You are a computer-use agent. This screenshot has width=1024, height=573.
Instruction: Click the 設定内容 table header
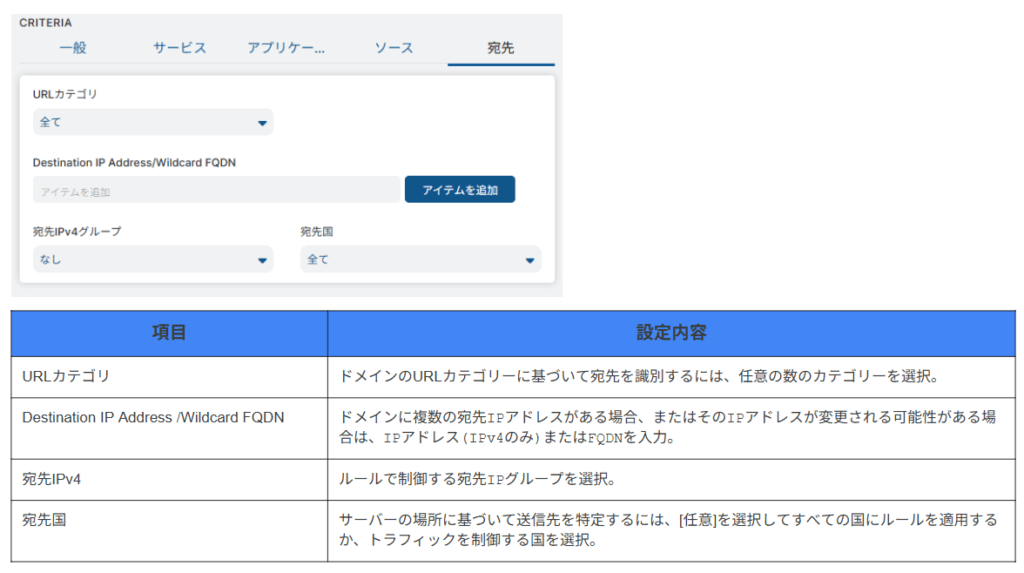(671, 333)
